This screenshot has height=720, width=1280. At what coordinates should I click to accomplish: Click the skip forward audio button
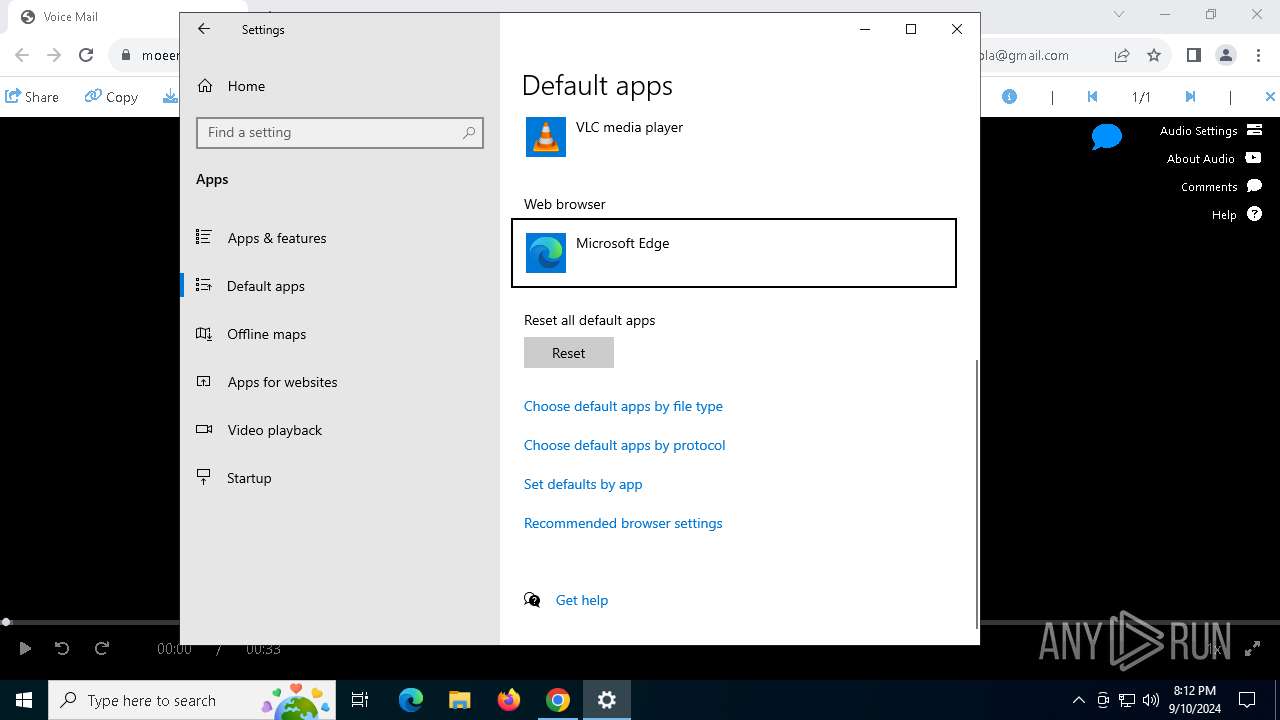[102, 649]
